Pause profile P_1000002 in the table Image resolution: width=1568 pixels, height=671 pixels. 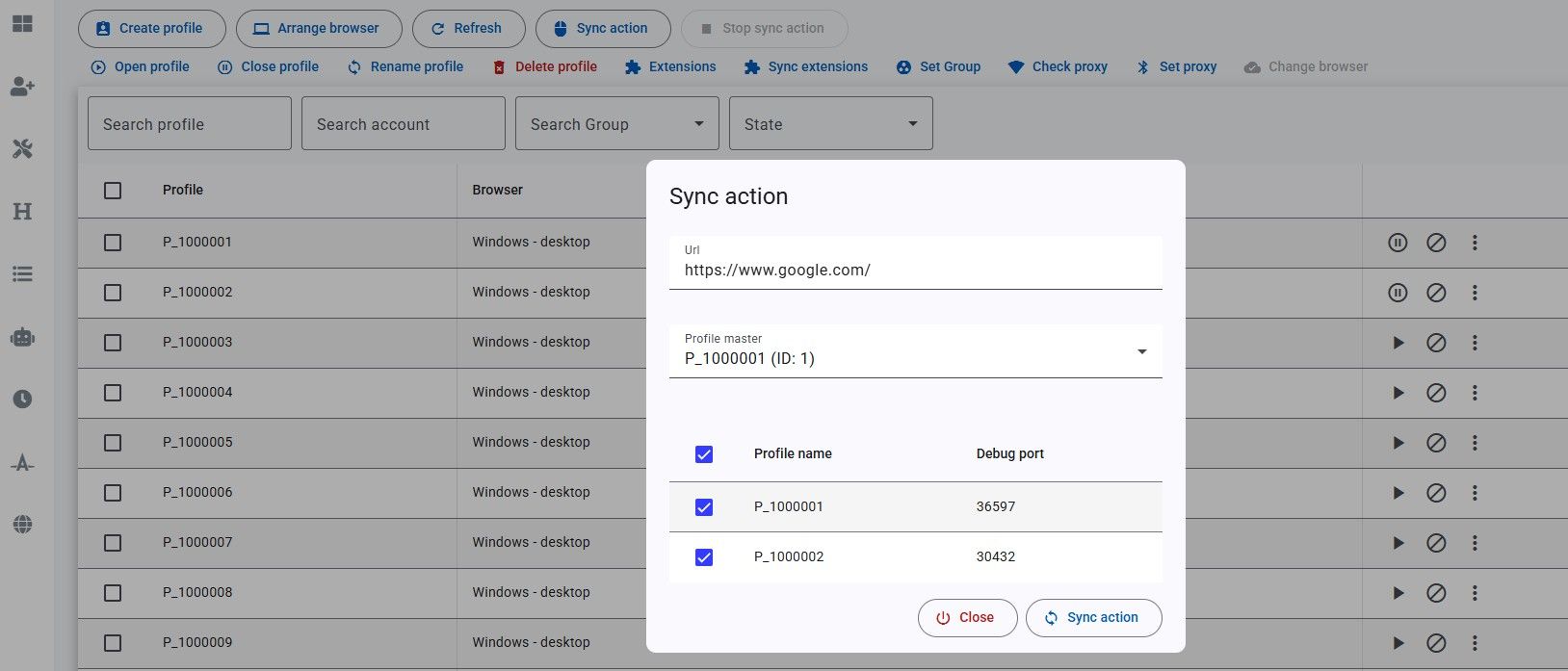pos(1398,293)
